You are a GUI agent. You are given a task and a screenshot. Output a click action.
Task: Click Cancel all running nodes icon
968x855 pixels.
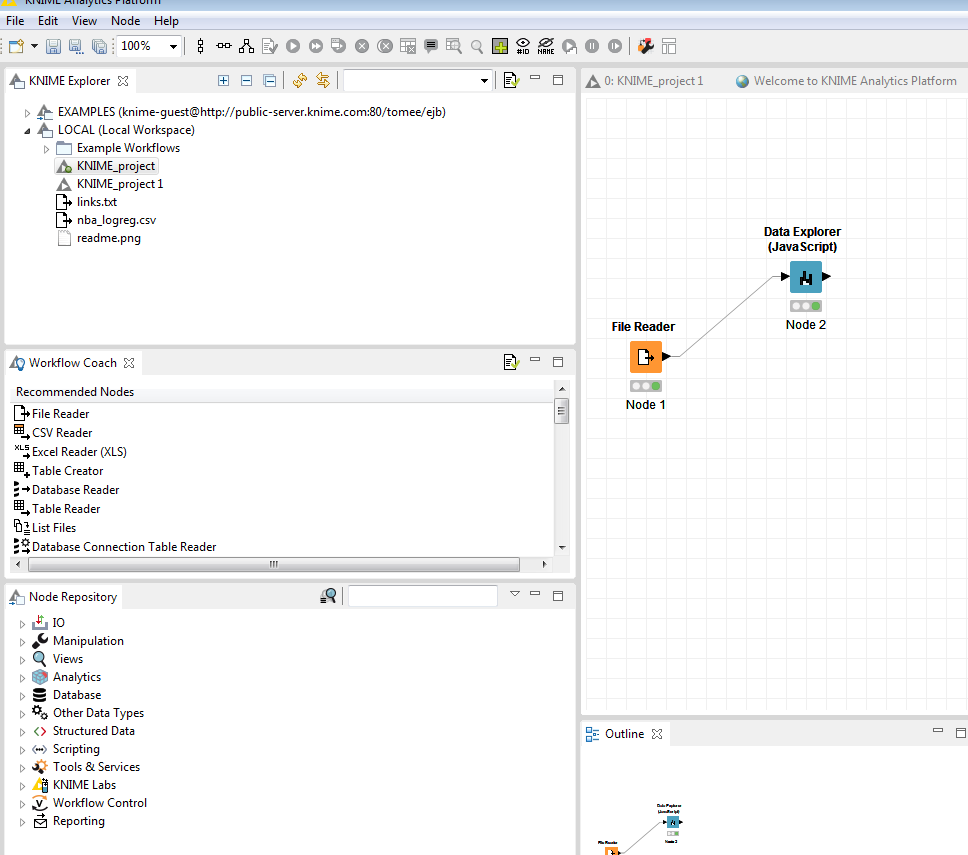pos(385,46)
